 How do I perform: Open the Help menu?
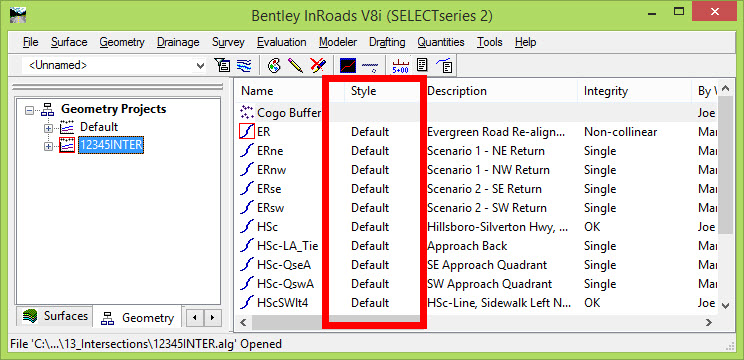525,42
